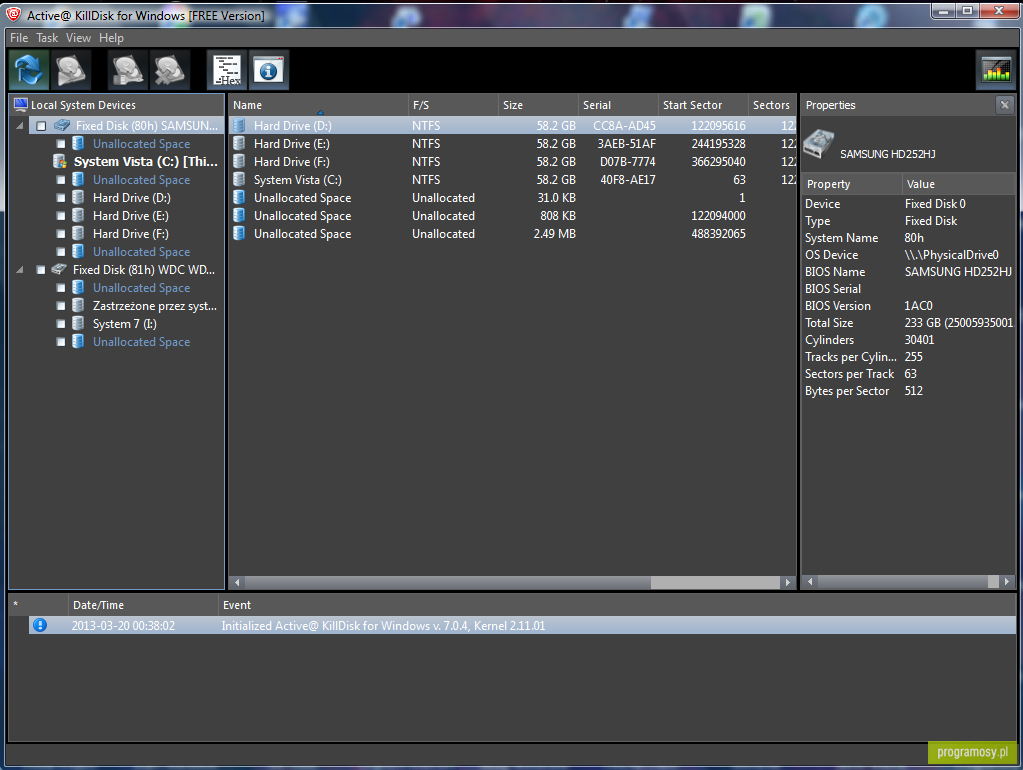Click volume icon of NTFS Hard Drive (D:) list row
The width and height of the screenshot is (1023, 770).
[240, 125]
